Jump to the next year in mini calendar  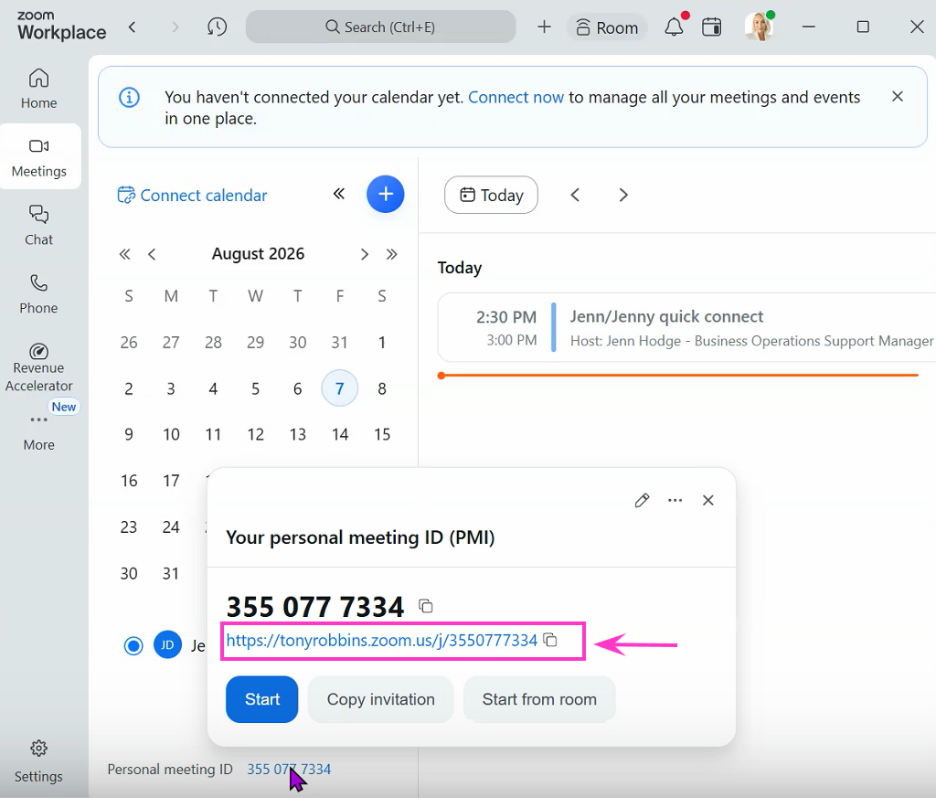click(392, 255)
